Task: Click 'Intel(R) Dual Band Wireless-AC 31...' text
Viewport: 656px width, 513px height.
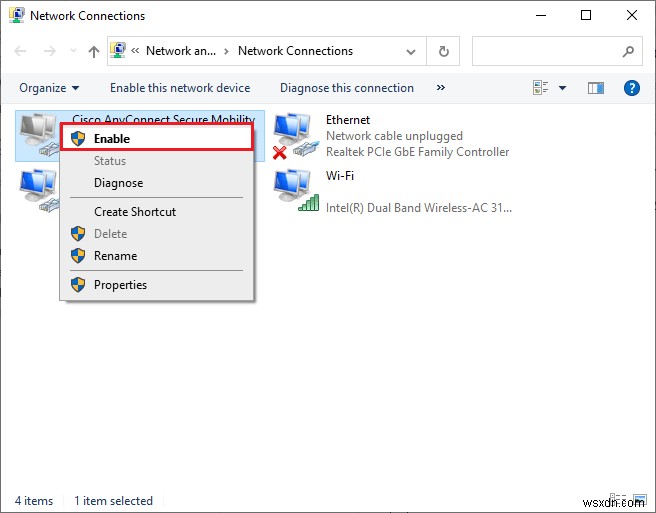Action: [418, 208]
